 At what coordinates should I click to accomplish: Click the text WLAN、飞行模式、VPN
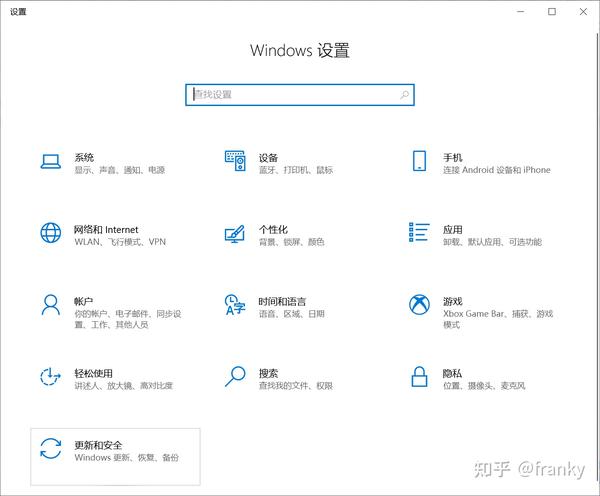[120, 242]
